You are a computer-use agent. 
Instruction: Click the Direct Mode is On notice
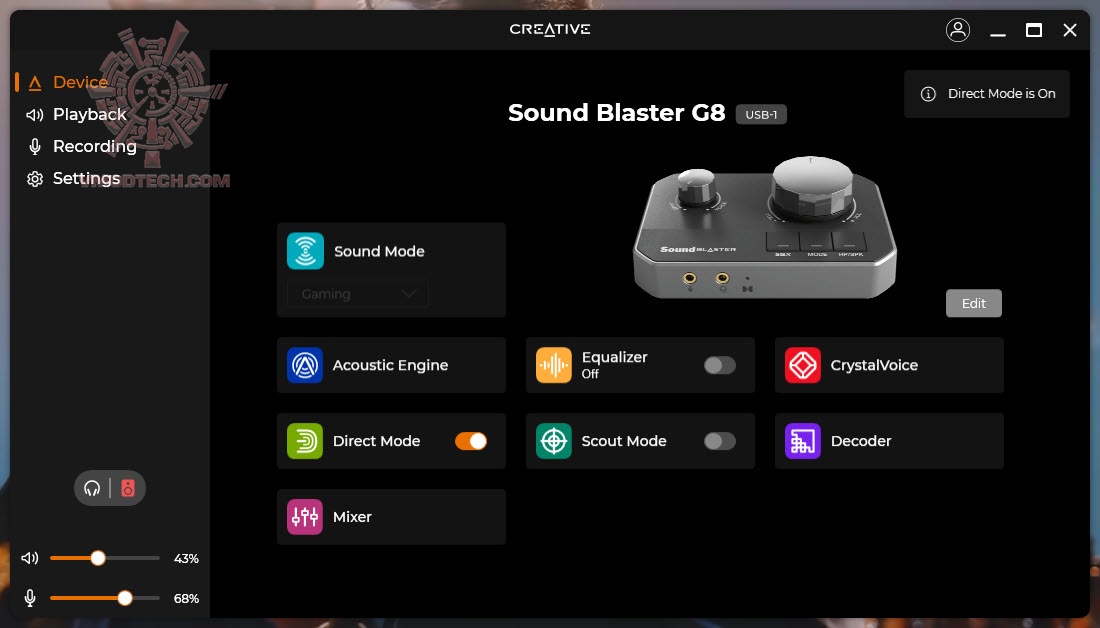987,94
